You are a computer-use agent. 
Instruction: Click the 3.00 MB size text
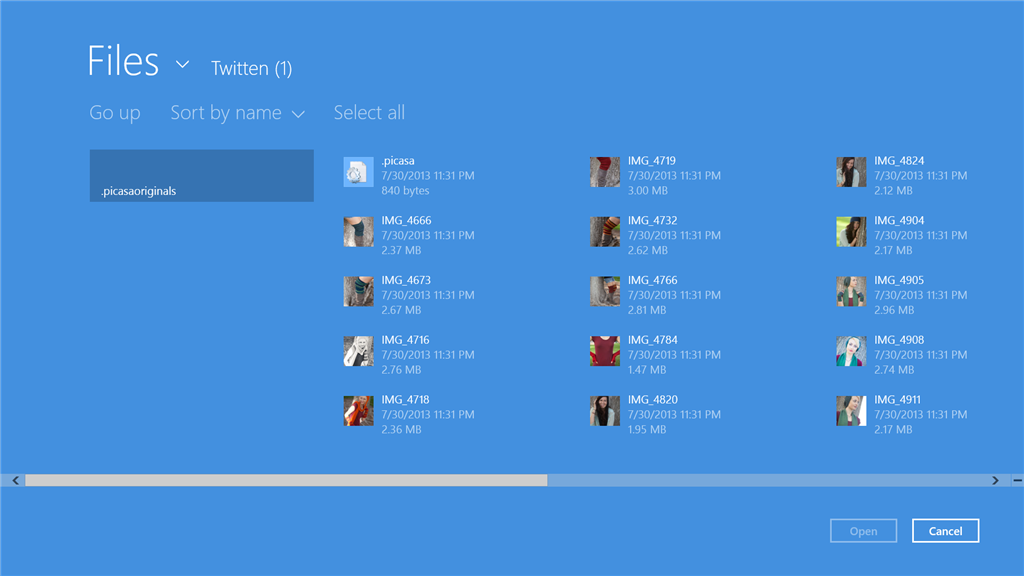click(647, 191)
